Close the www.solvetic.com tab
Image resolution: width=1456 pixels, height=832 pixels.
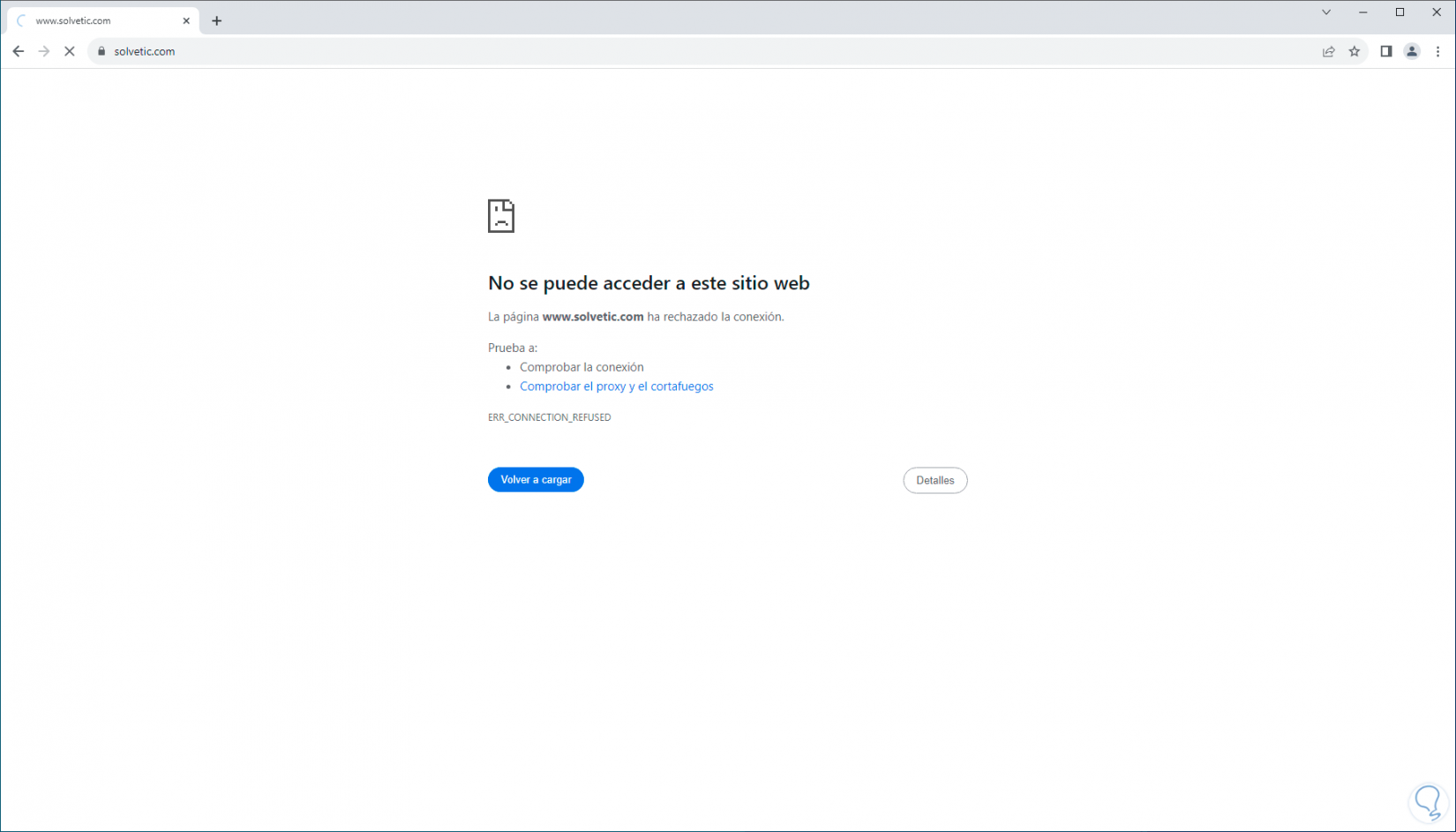click(186, 20)
